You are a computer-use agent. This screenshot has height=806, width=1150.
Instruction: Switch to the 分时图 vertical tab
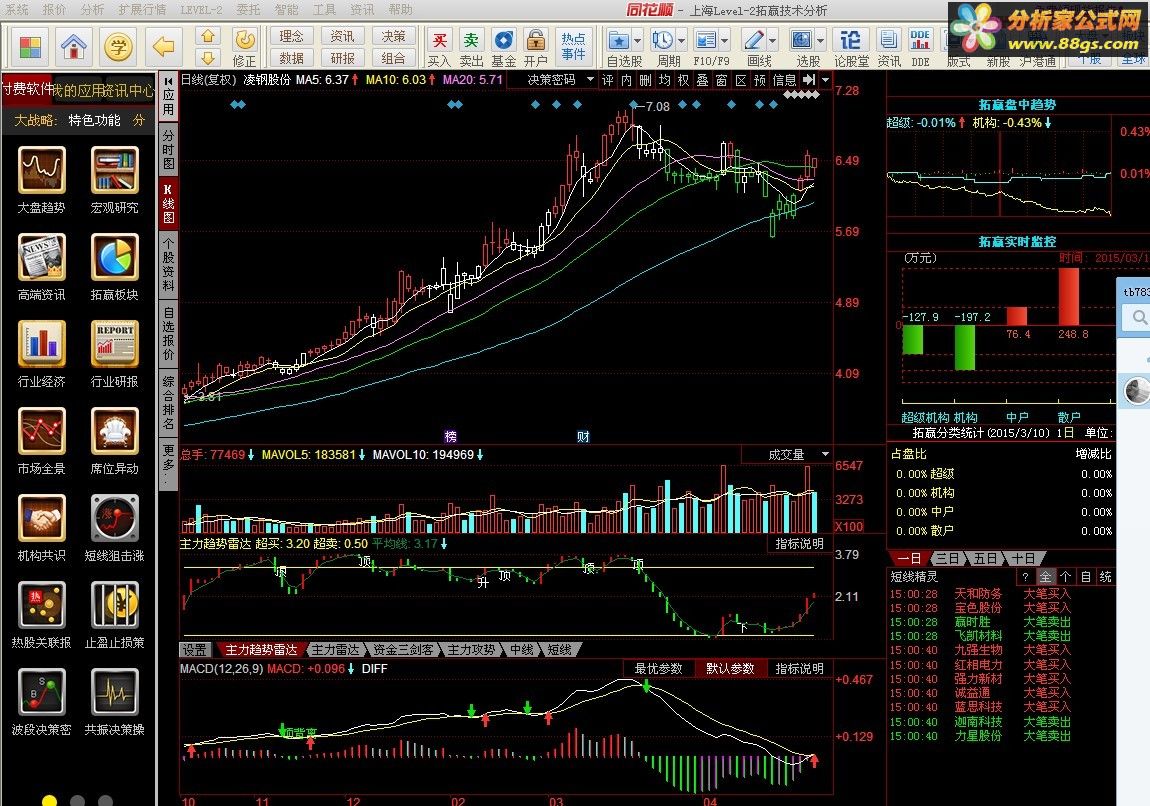pos(169,150)
